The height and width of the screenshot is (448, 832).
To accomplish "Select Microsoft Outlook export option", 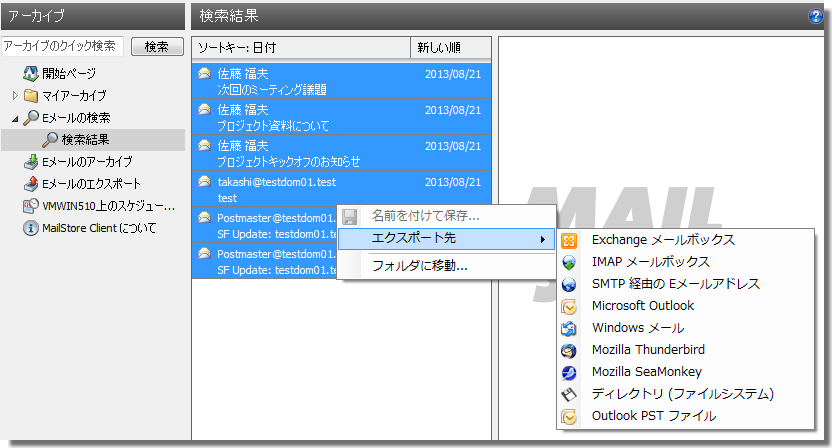I will click(x=642, y=306).
